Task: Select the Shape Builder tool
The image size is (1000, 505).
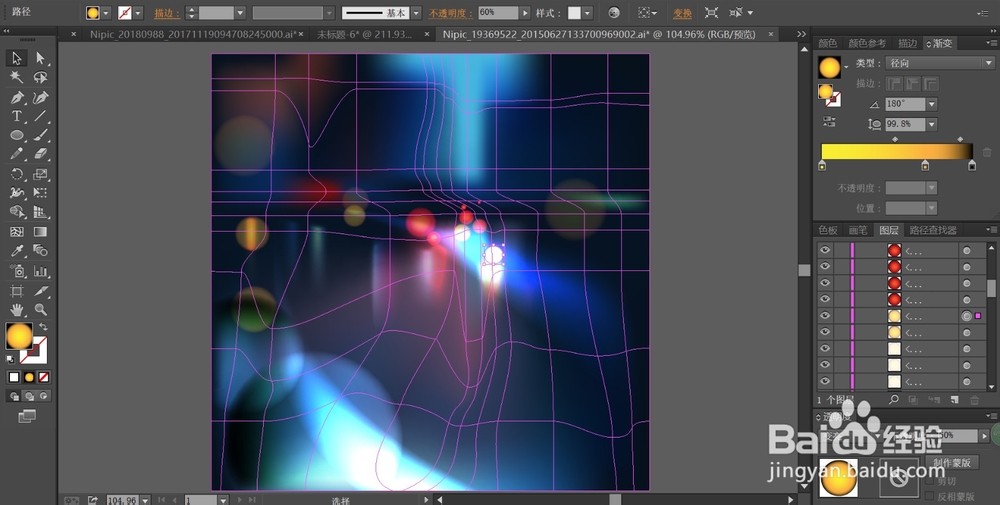Action: click(17, 212)
